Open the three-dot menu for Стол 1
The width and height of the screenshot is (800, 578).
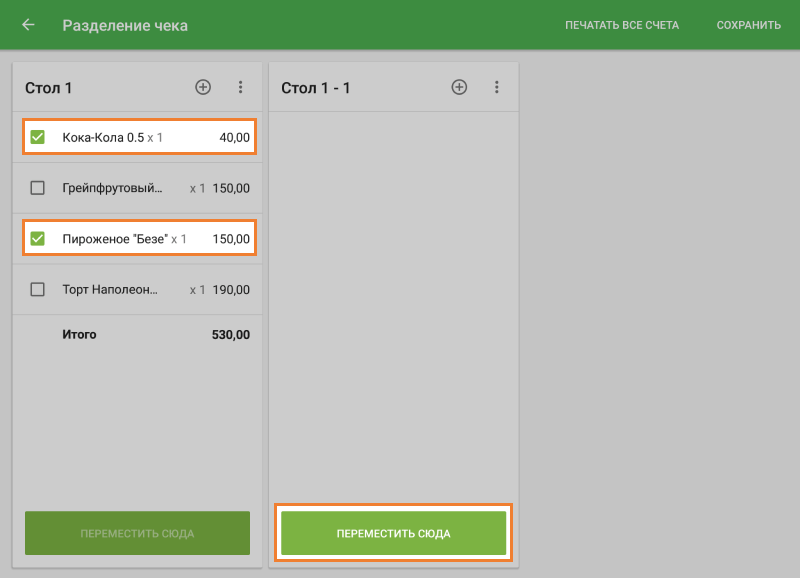point(240,88)
